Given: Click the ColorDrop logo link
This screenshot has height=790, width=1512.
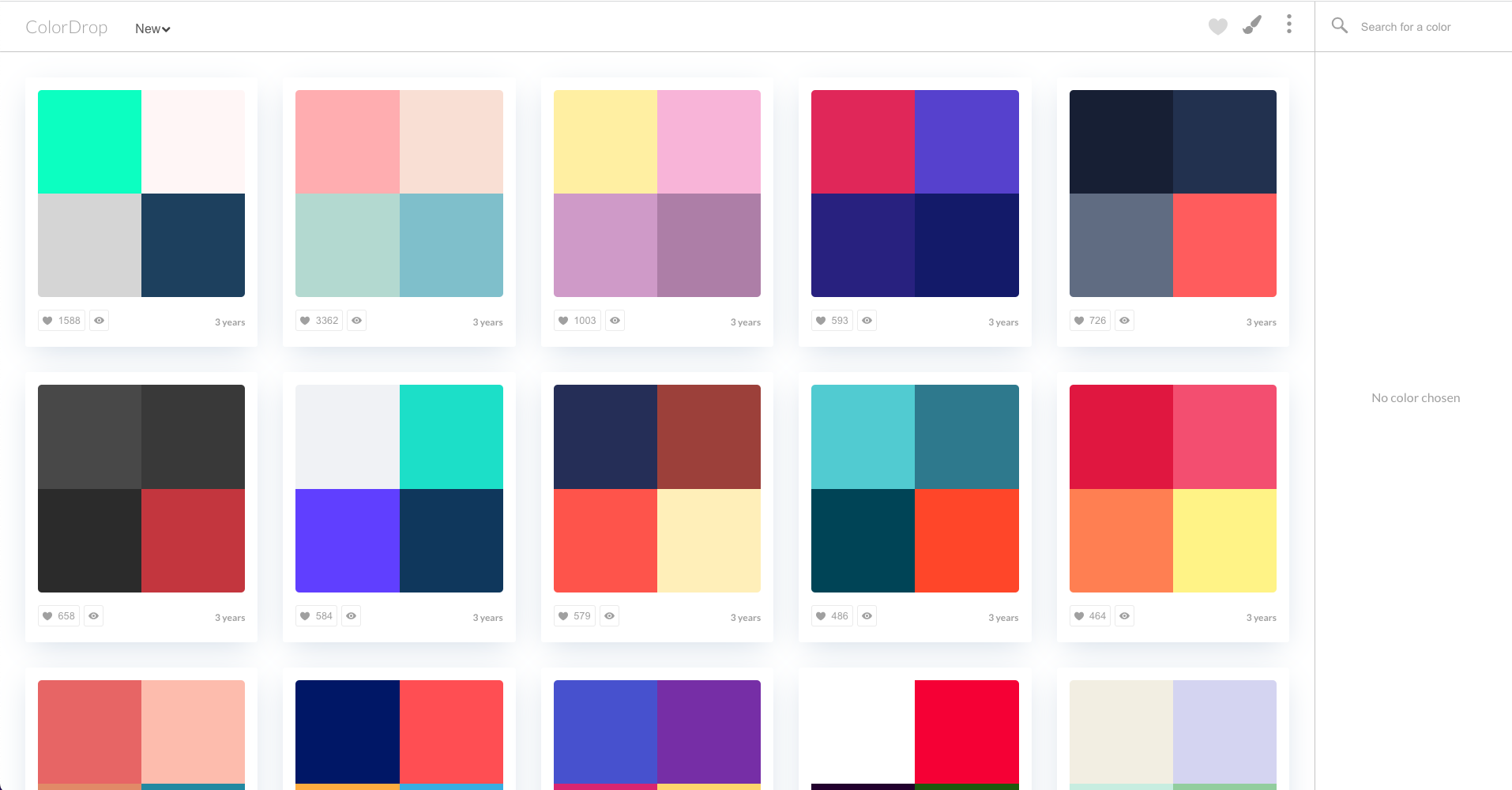Looking at the screenshot, I should pos(66,28).
